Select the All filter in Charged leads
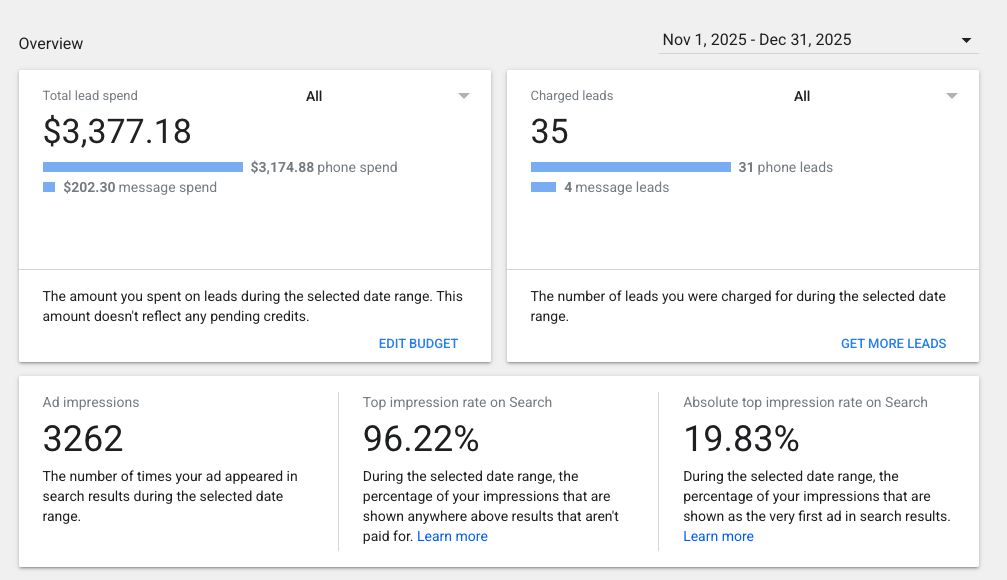This screenshot has width=1007, height=580. point(802,96)
